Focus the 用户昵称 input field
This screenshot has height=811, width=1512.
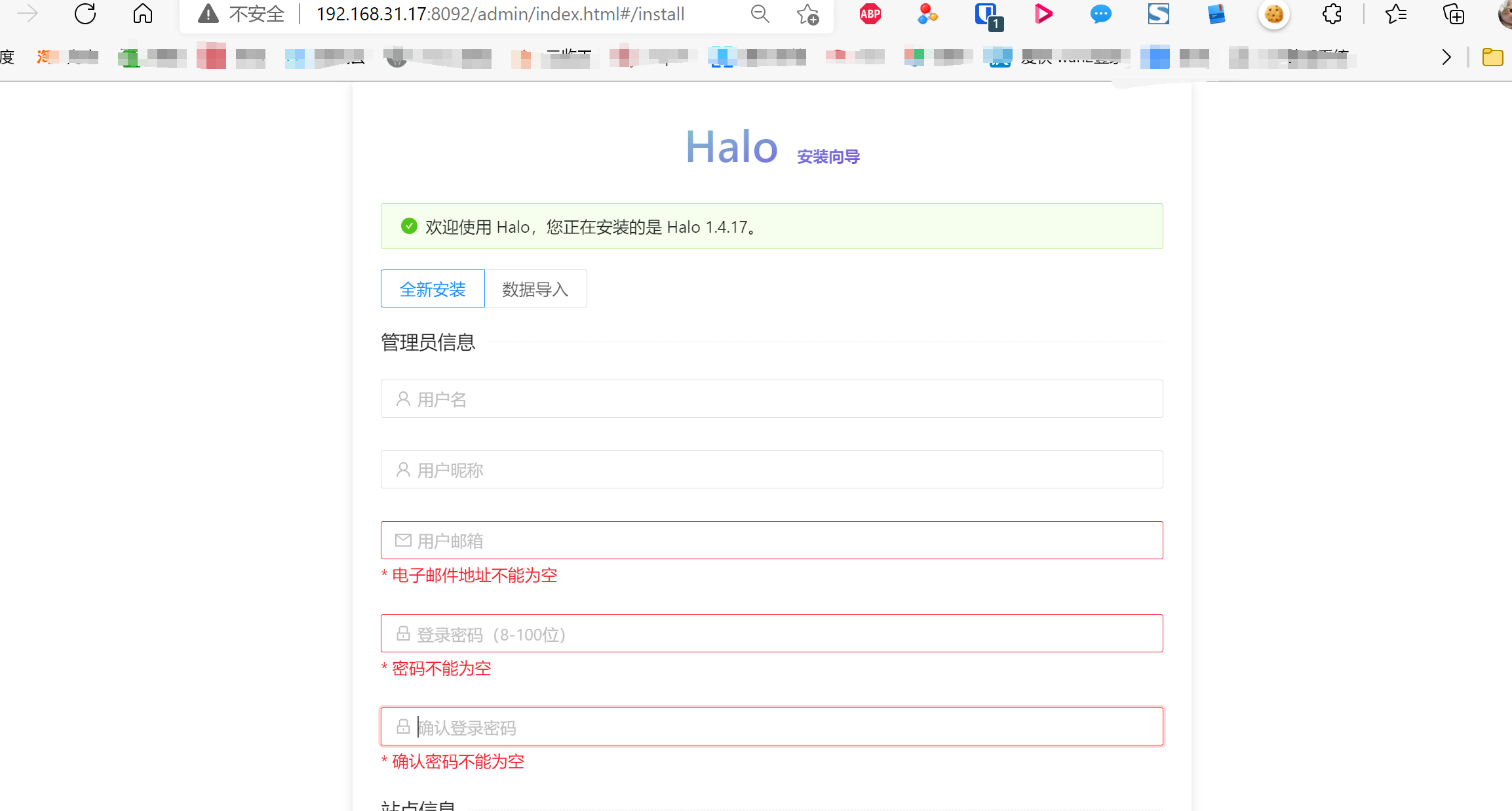point(771,469)
